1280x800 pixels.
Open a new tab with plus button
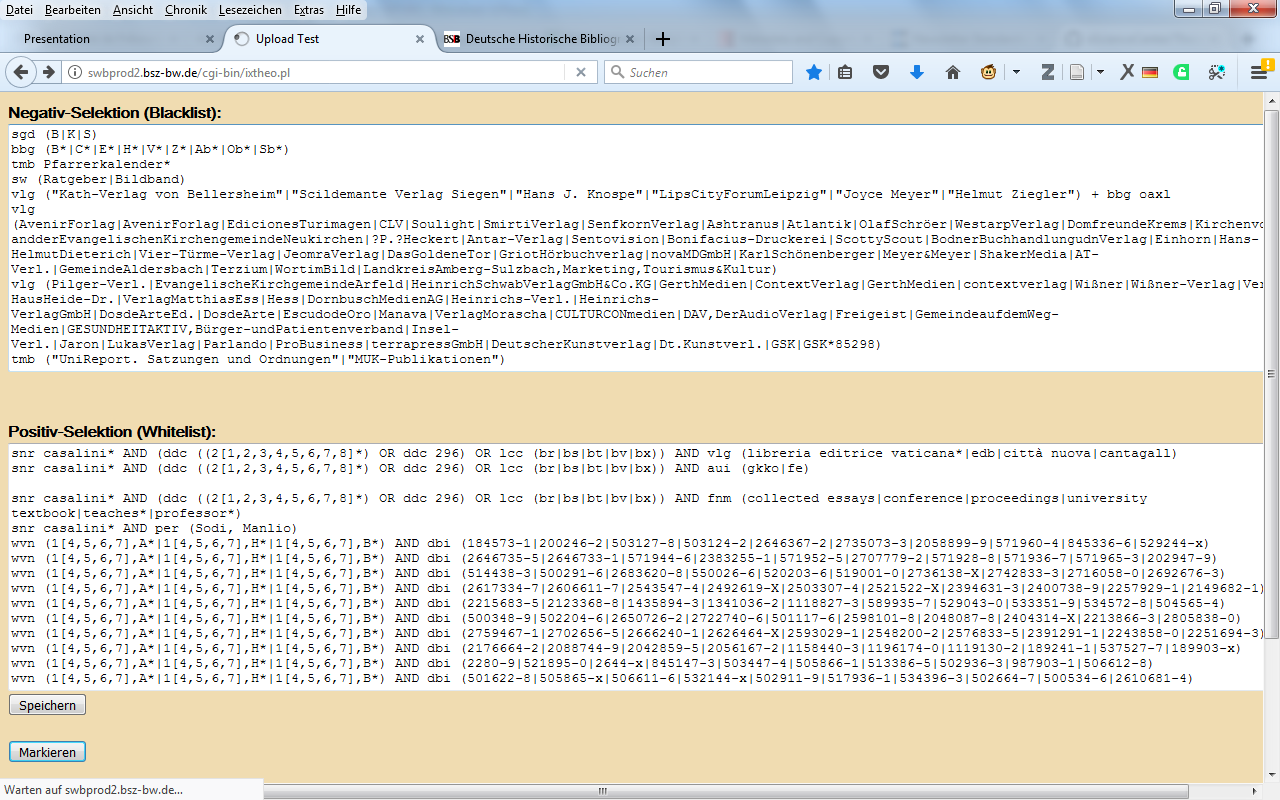[x=661, y=39]
